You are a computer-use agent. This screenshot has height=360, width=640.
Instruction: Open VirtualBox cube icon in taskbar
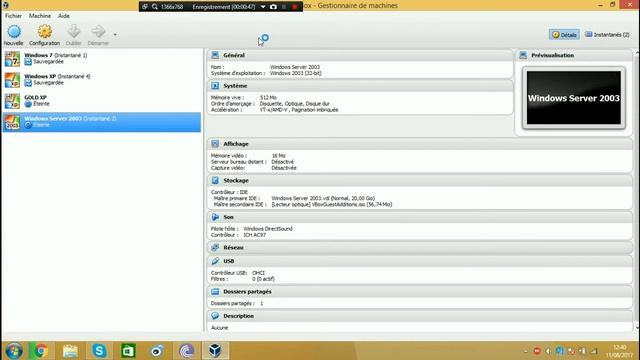coord(215,351)
